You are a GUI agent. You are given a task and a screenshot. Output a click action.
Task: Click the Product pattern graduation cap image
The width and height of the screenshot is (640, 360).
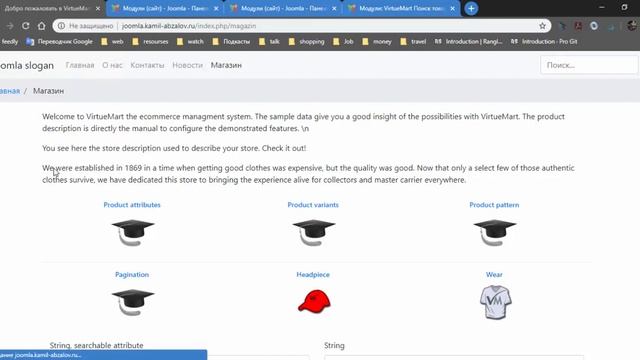click(x=495, y=232)
